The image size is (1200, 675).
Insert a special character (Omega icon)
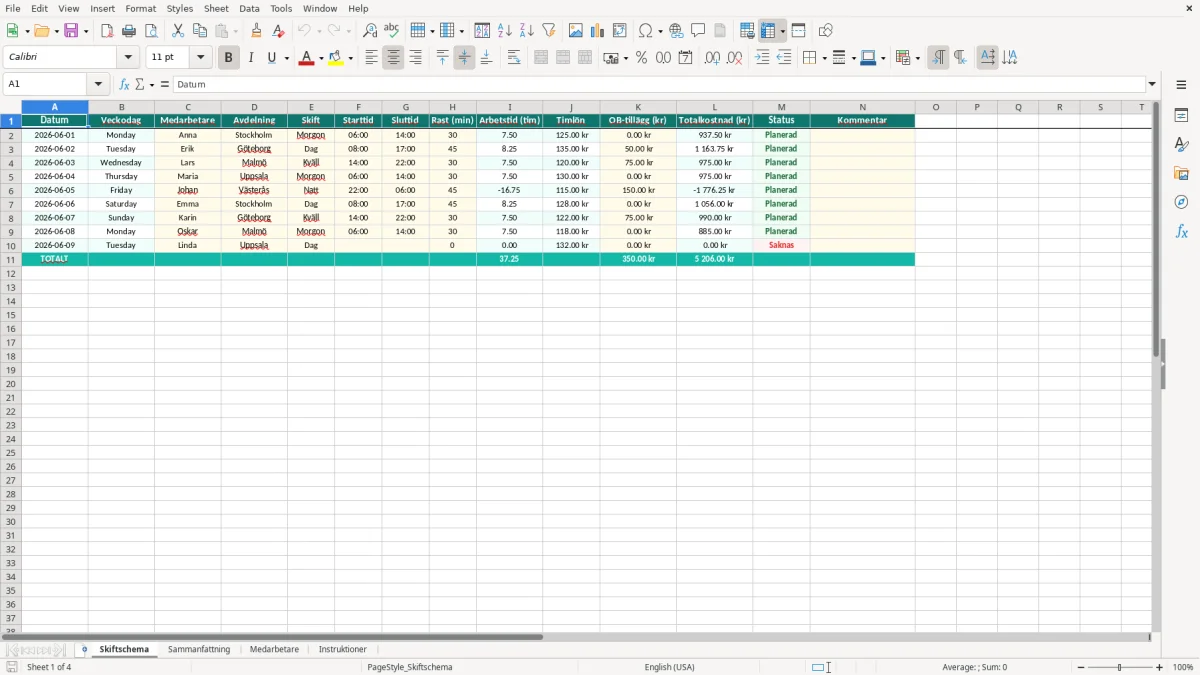click(x=645, y=30)
